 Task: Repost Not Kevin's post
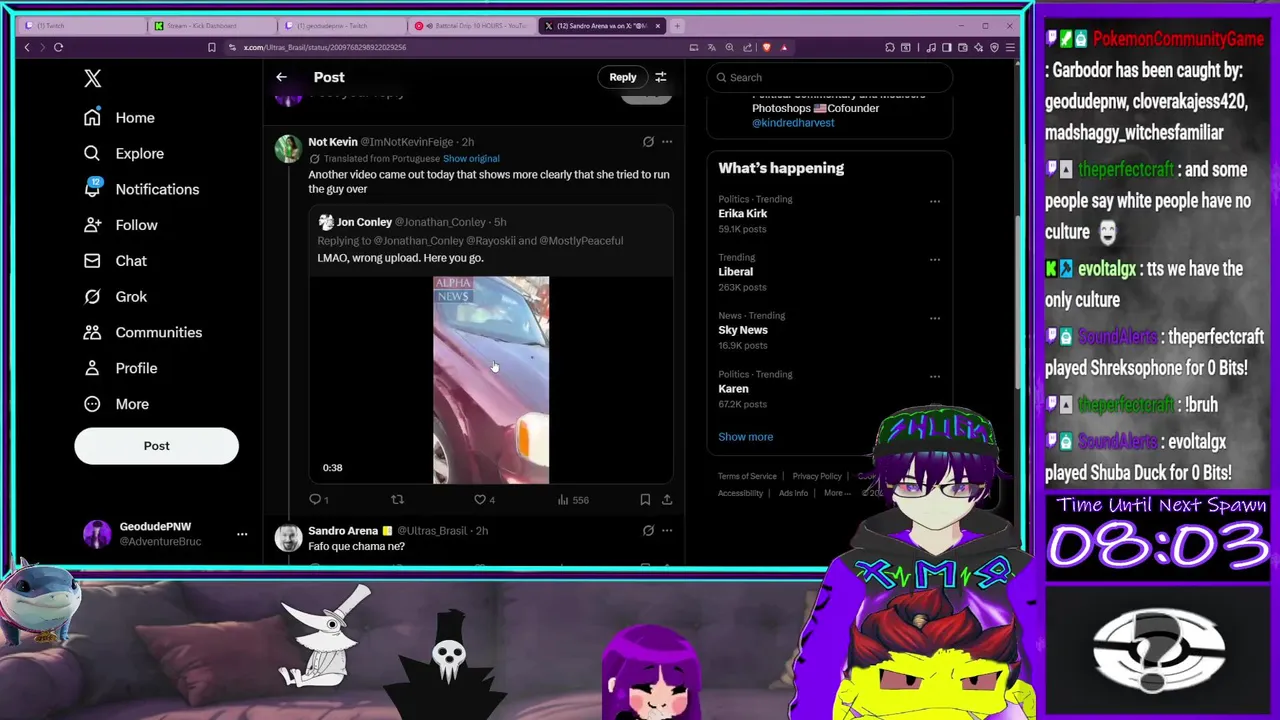tap(397, 499)
